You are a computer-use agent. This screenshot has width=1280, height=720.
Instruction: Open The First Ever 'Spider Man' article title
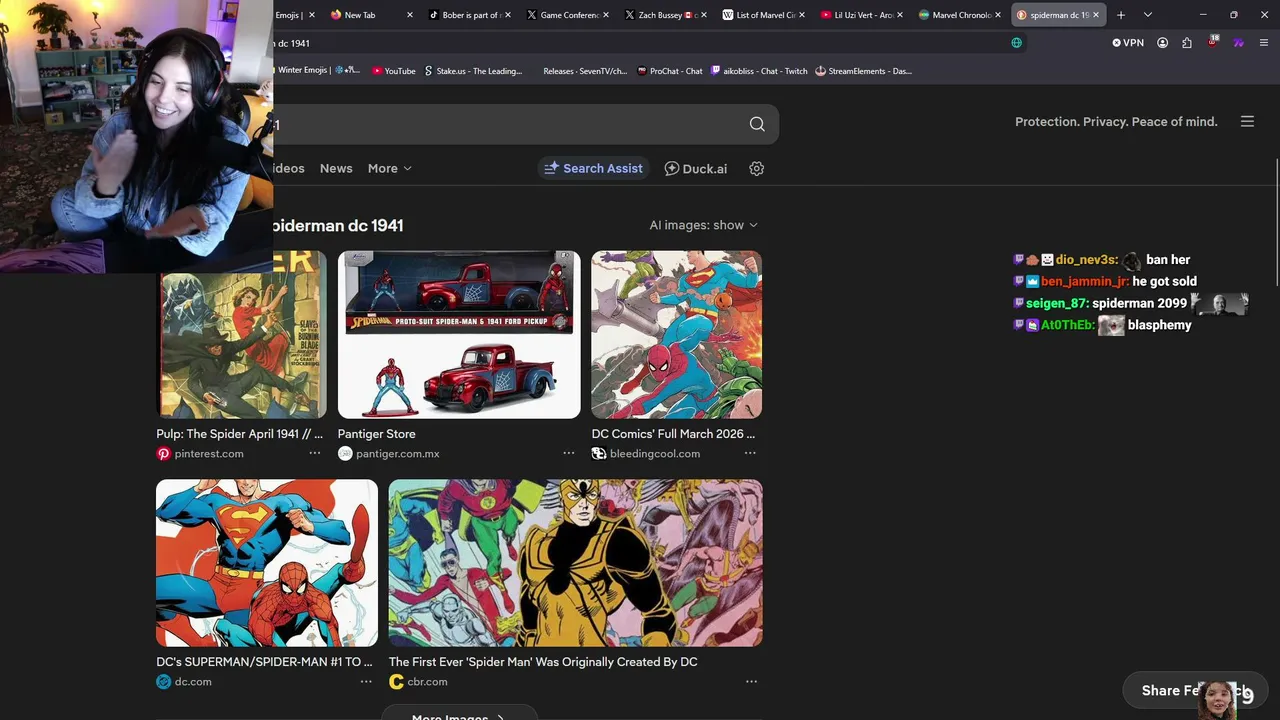tap(543, 662)
